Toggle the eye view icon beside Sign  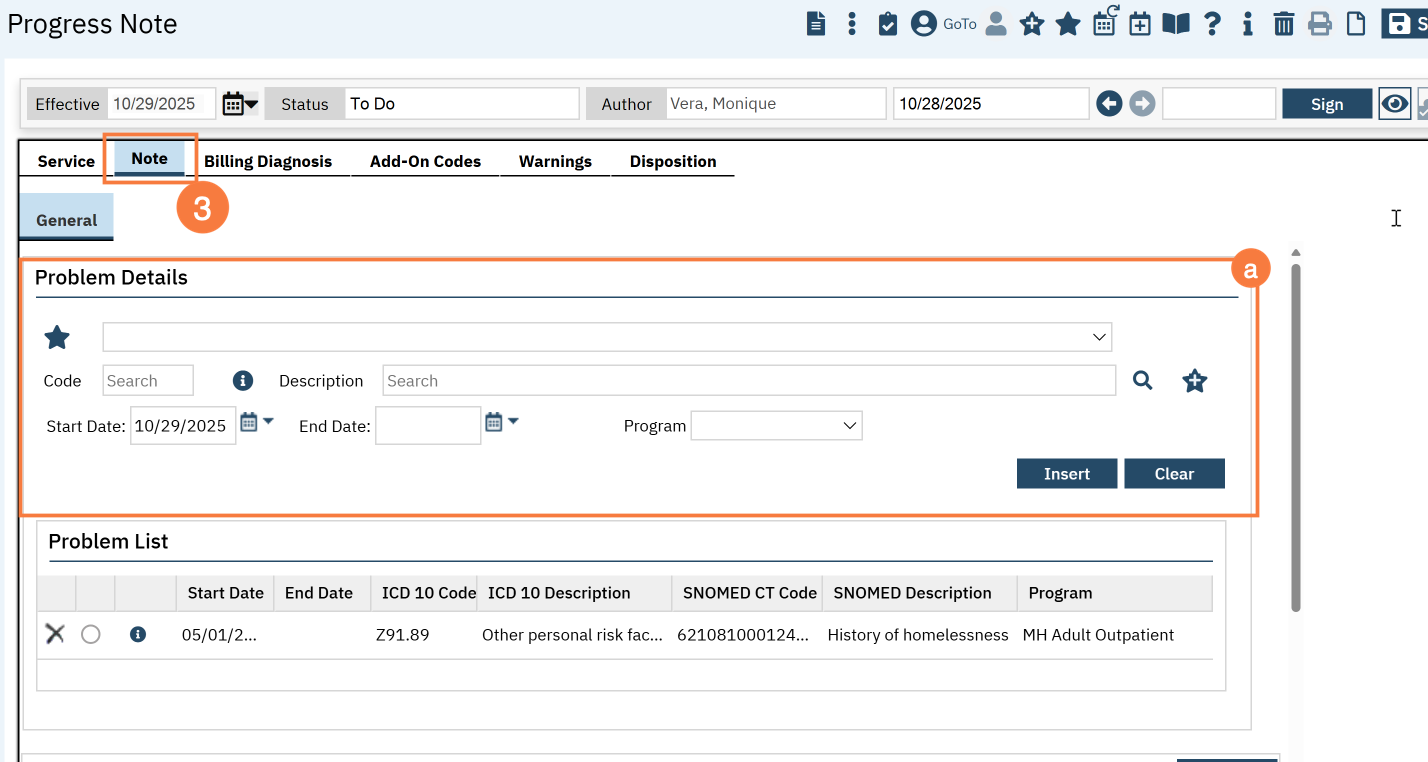tap(1394, 104)
